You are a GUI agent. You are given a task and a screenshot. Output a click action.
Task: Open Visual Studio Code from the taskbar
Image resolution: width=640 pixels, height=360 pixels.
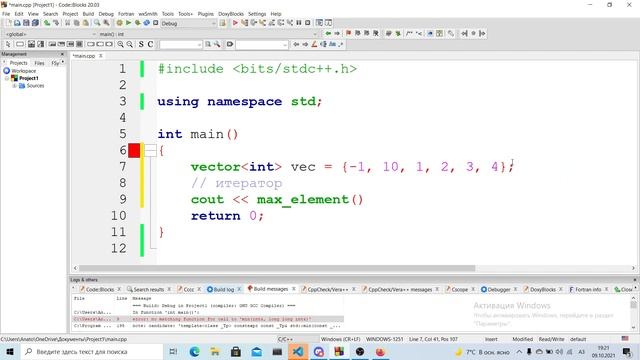pyautogui.click(x=298, y=352)
